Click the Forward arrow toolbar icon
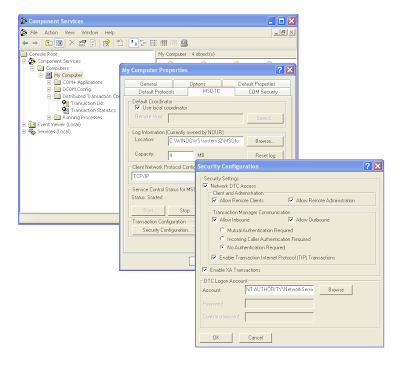Screen dimensions: 400x365 pos(35,43)
